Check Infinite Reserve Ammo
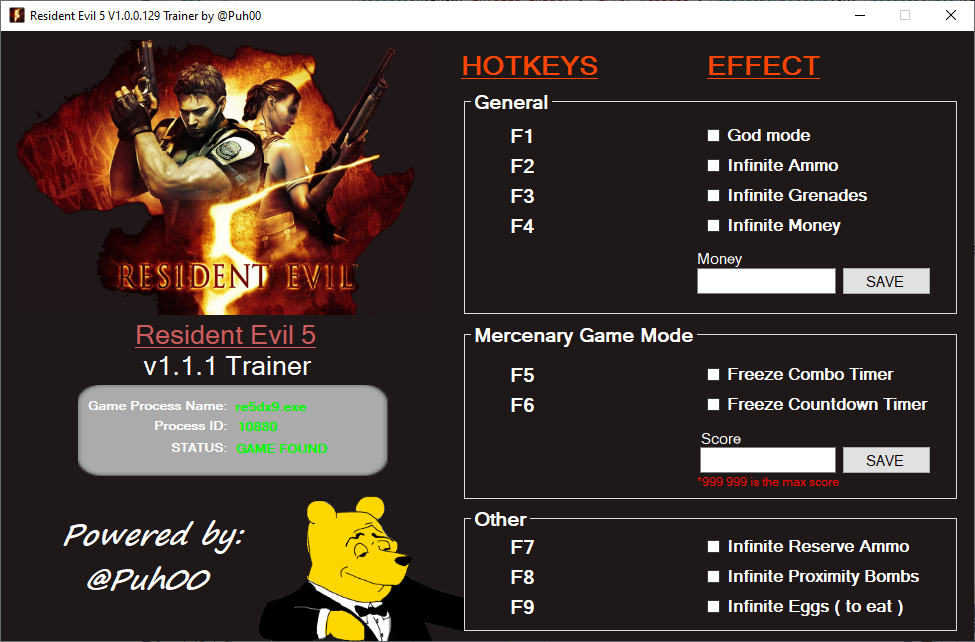The image size is (975, 642). (x=714, y=546)
